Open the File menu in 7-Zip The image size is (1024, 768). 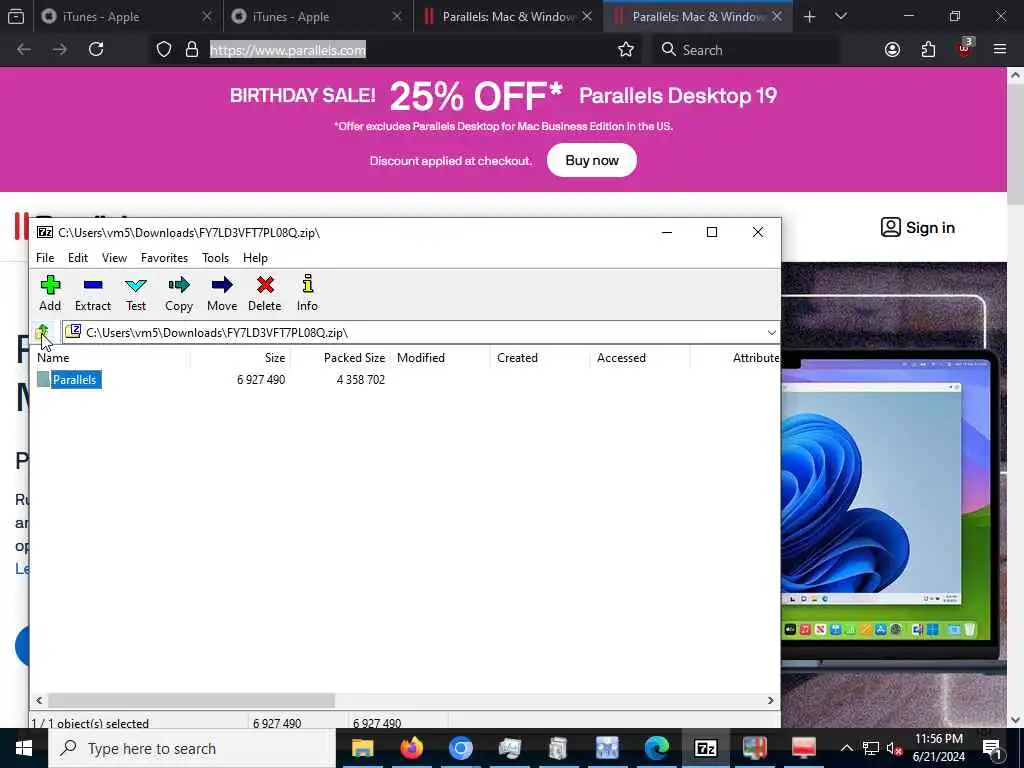click(x=45, y=258)
